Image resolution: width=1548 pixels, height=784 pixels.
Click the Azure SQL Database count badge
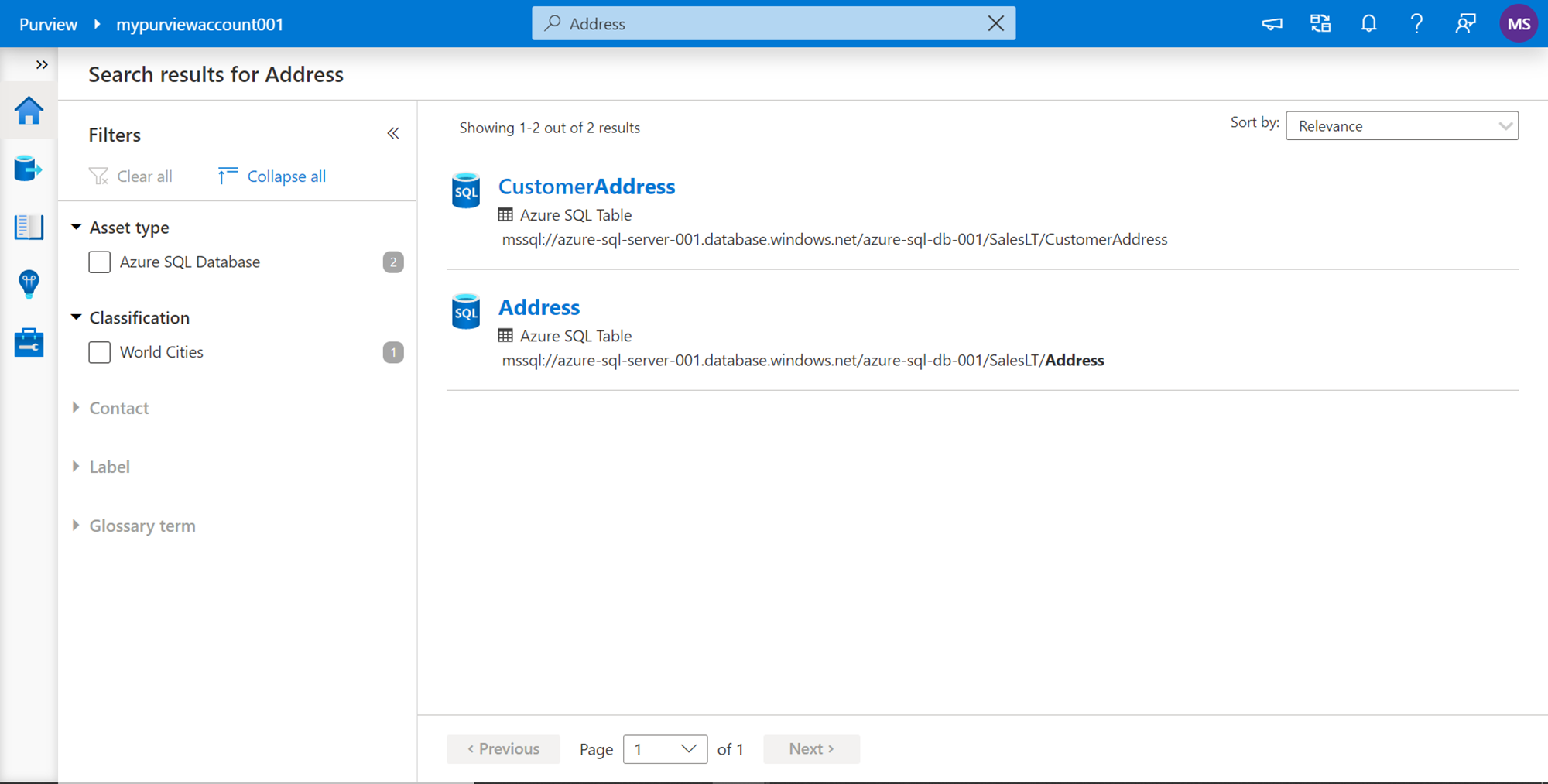point(393,262)
